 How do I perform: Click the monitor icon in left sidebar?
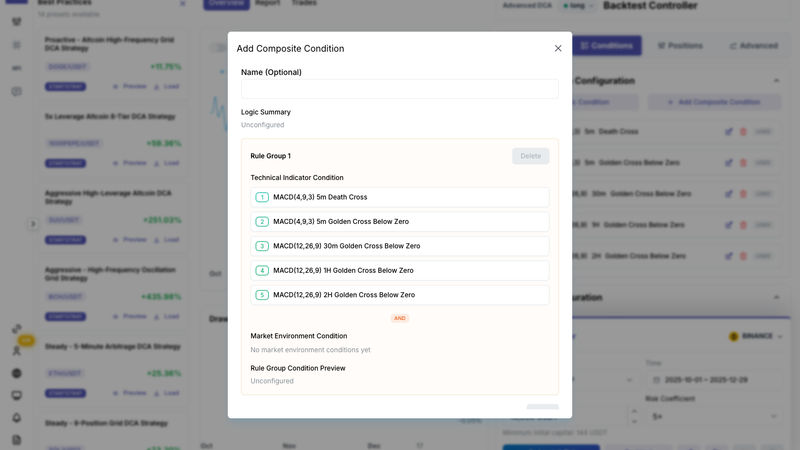[x=16, y=395]
